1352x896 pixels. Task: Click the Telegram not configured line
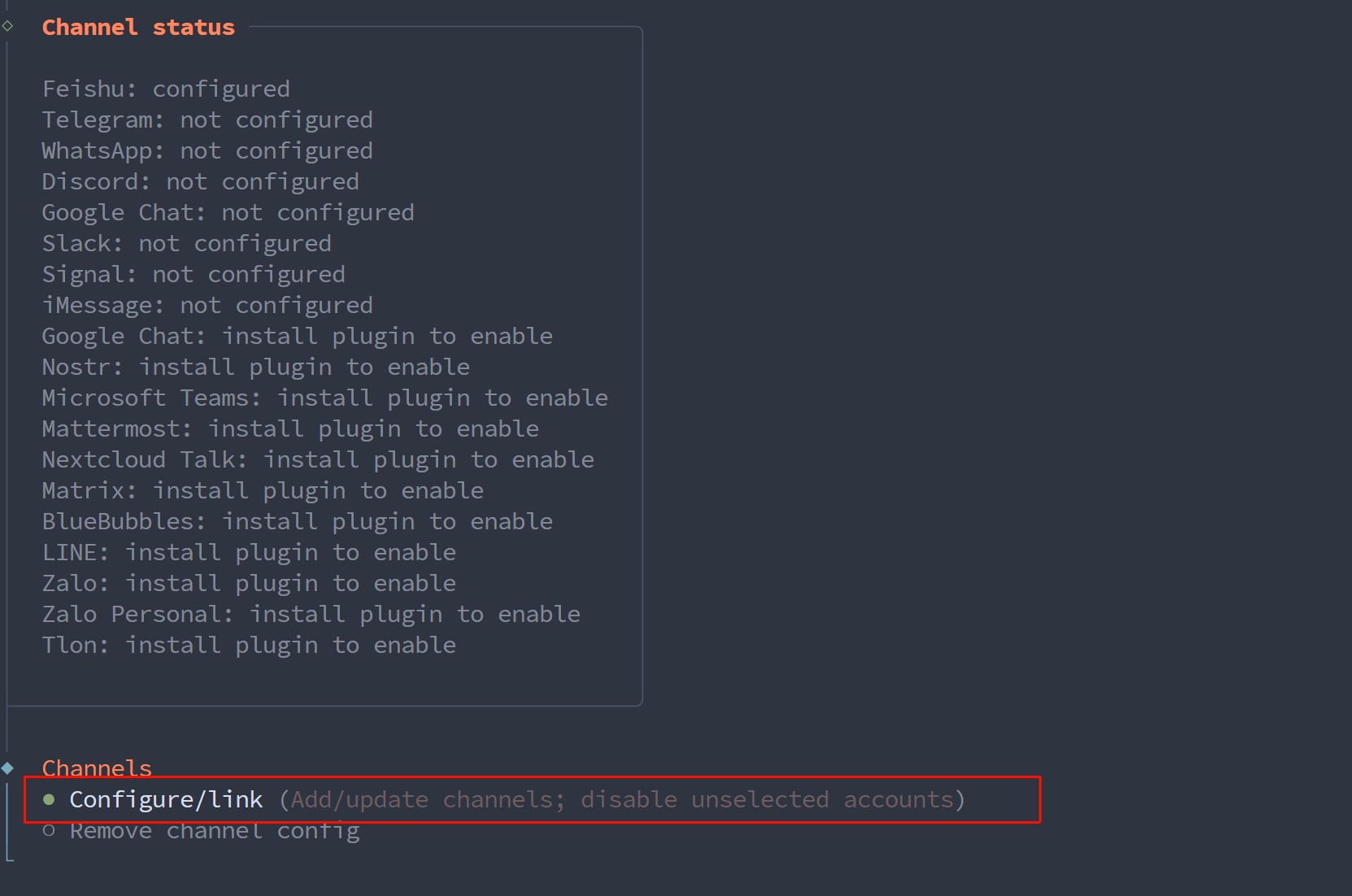(x=207, y=120)
